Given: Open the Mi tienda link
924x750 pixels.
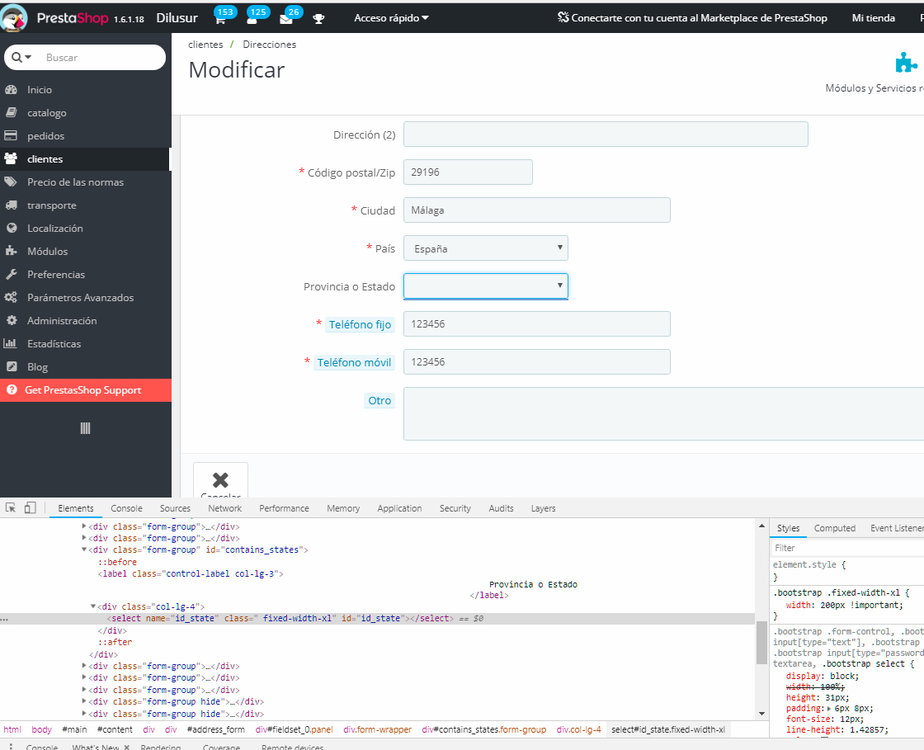Looking at the screenshot, I should (873, 18).
